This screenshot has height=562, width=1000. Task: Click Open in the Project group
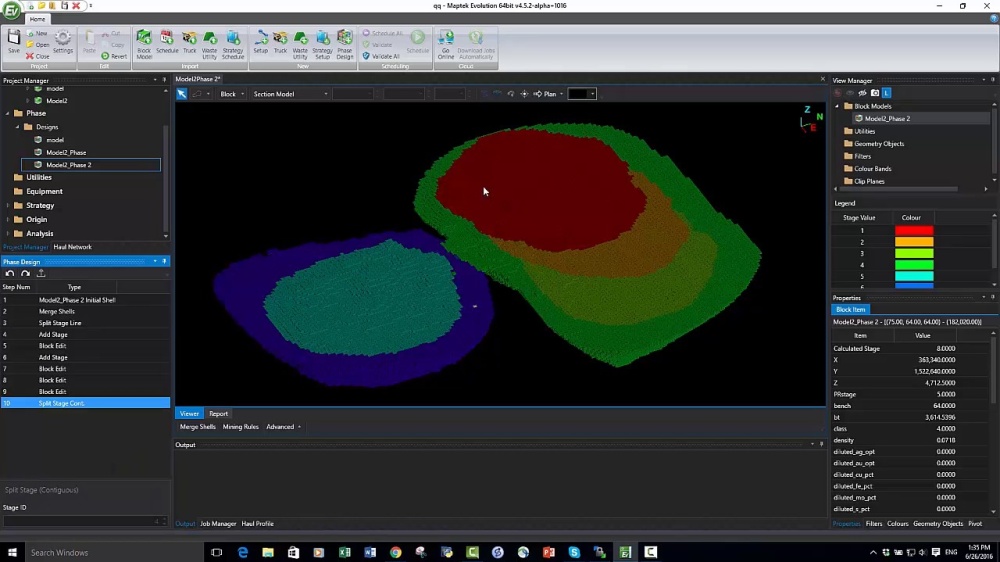[38, 45]
